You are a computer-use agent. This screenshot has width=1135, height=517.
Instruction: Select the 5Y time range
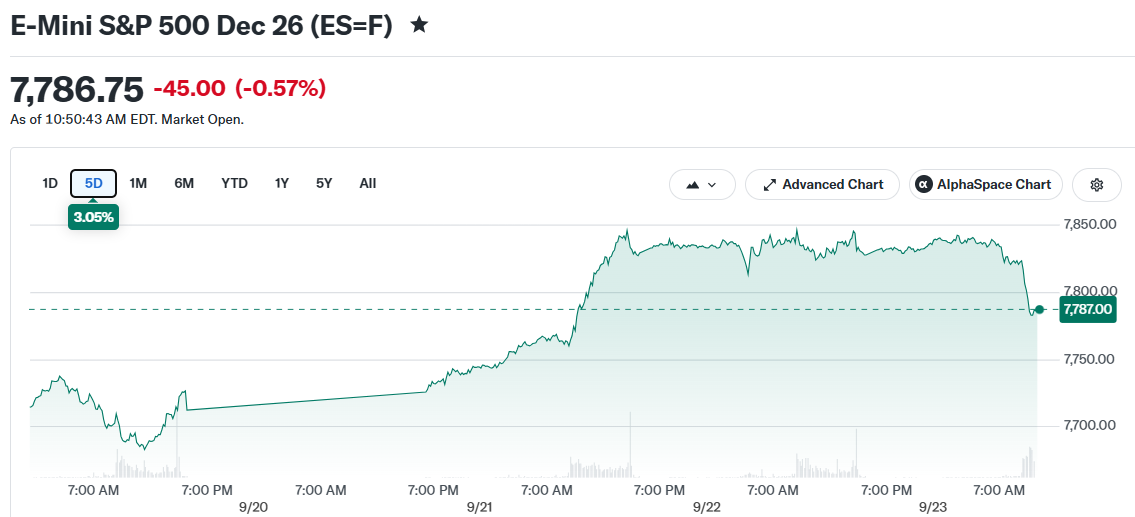[x=324, y=184]
